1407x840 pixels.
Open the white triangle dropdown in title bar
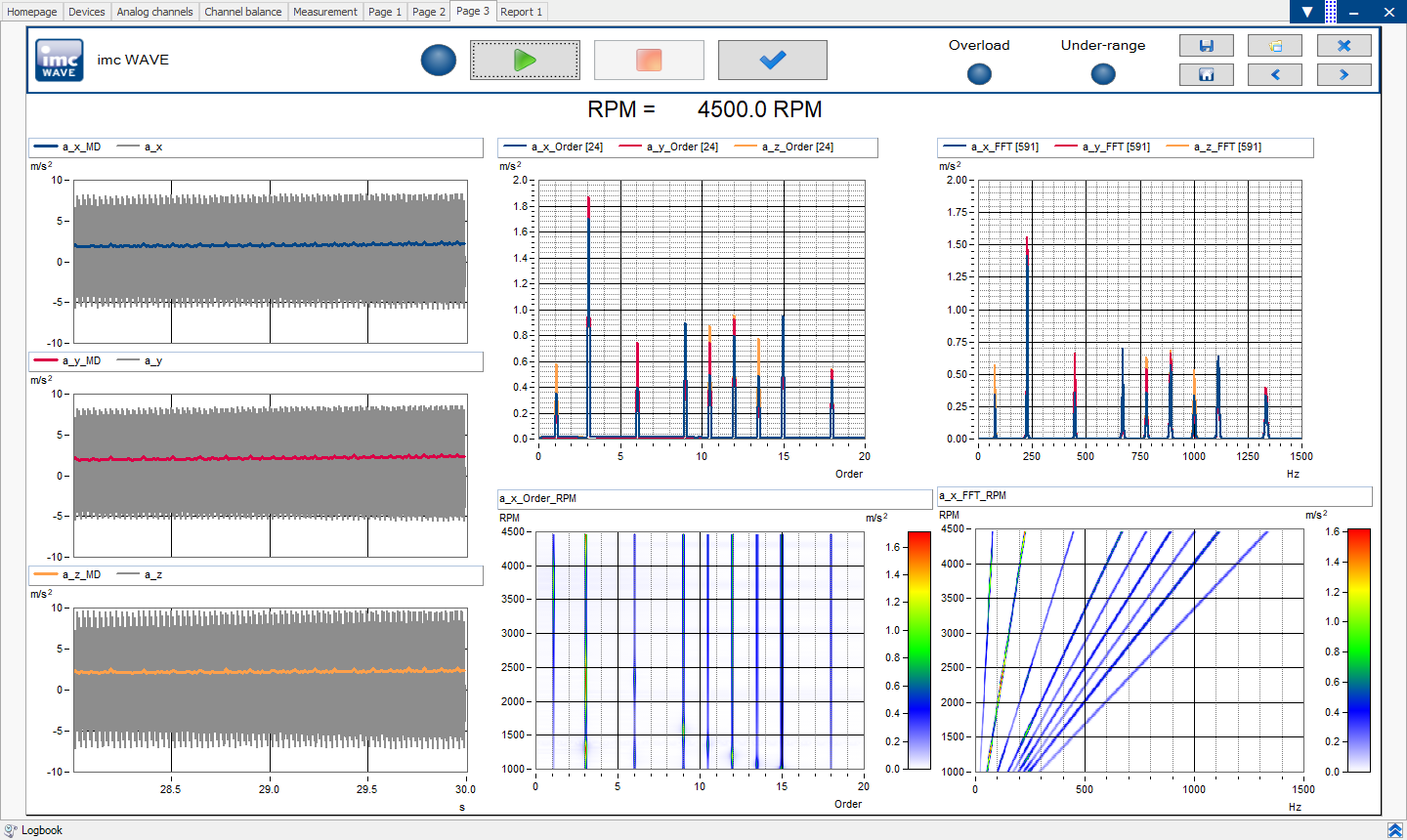[x=1307, y=12]
